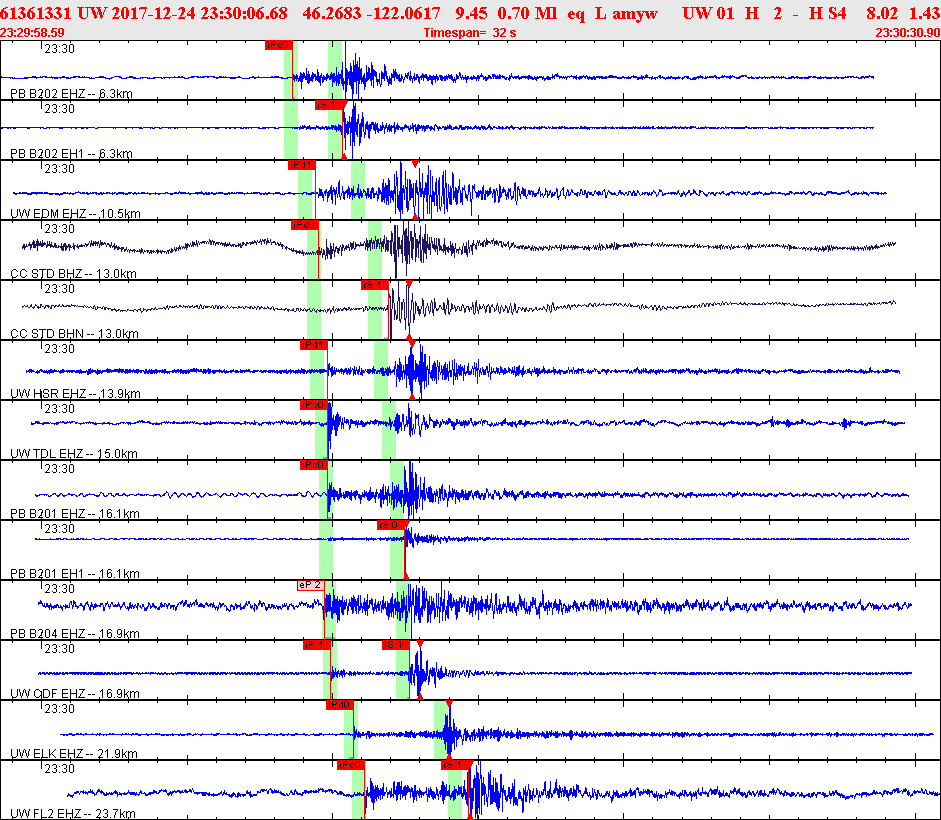941x820 pixels.
Task: Select the iS 1 pick flag on FL2 EHZ
Action: point(454,765)
